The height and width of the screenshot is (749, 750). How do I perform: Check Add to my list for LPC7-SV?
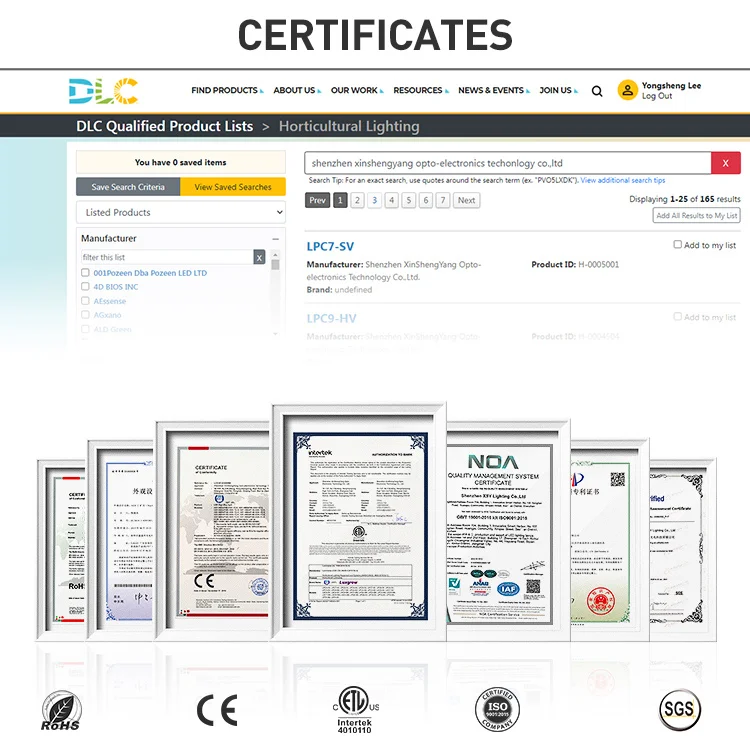[x=678, y=244]
